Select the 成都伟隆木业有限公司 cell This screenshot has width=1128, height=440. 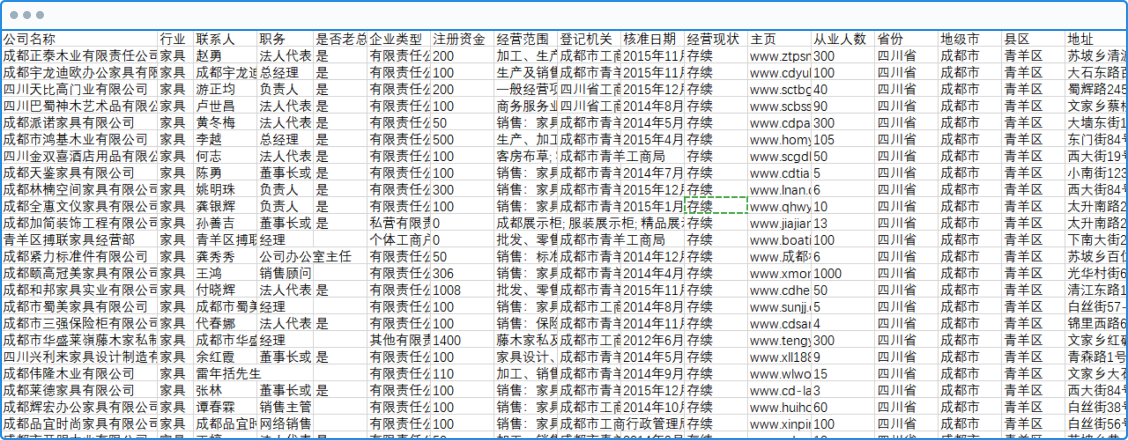tap(80, 374)
